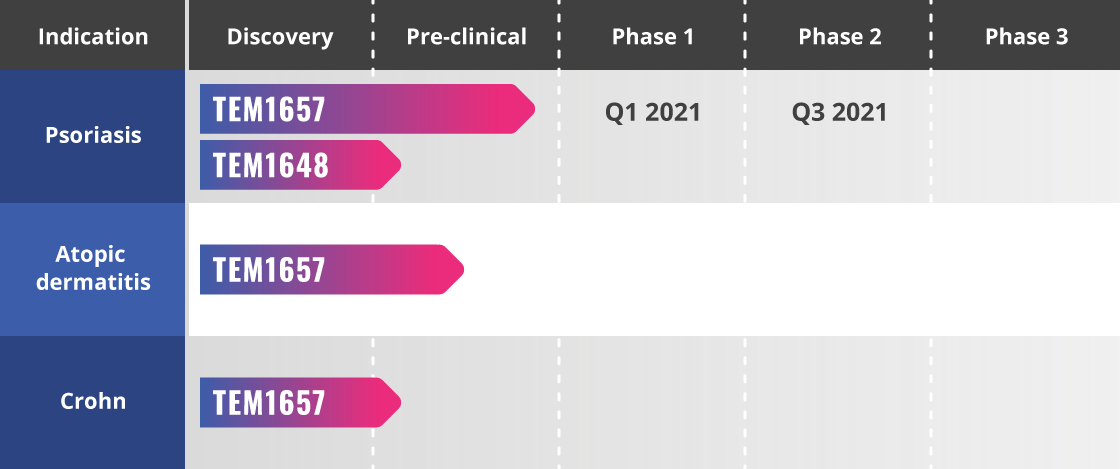Select the Psoriasis indication row label
1120x469 pixels.
pos(93,136)
